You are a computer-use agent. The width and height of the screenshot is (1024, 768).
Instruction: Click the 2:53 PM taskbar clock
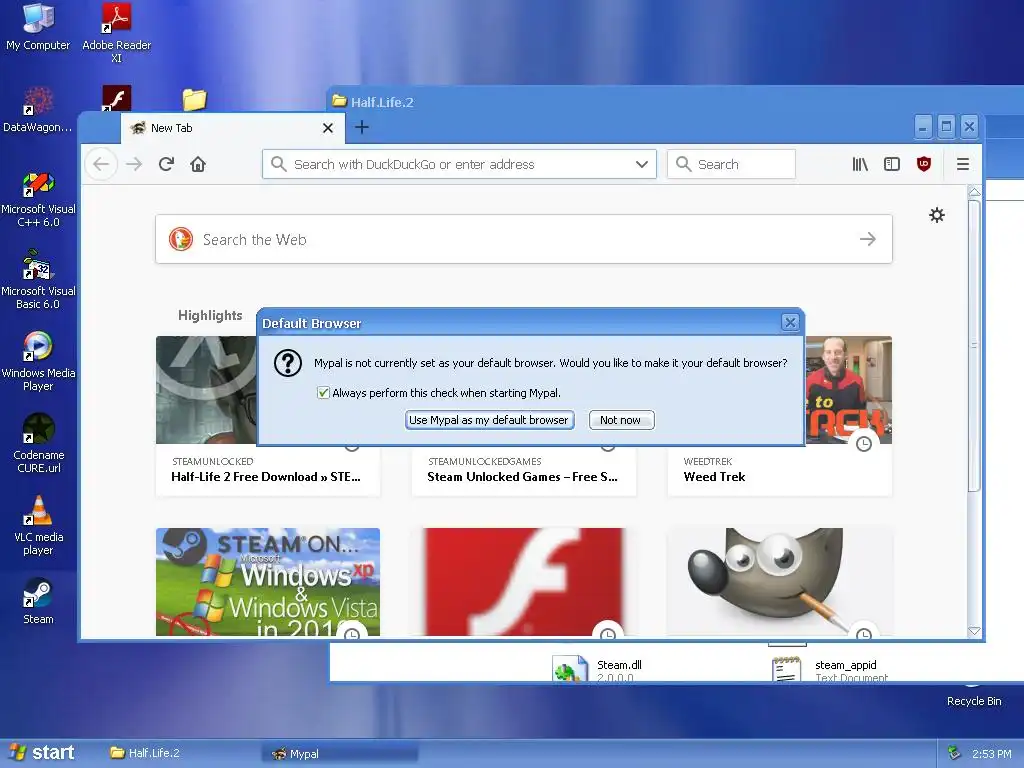pos(991,754)
